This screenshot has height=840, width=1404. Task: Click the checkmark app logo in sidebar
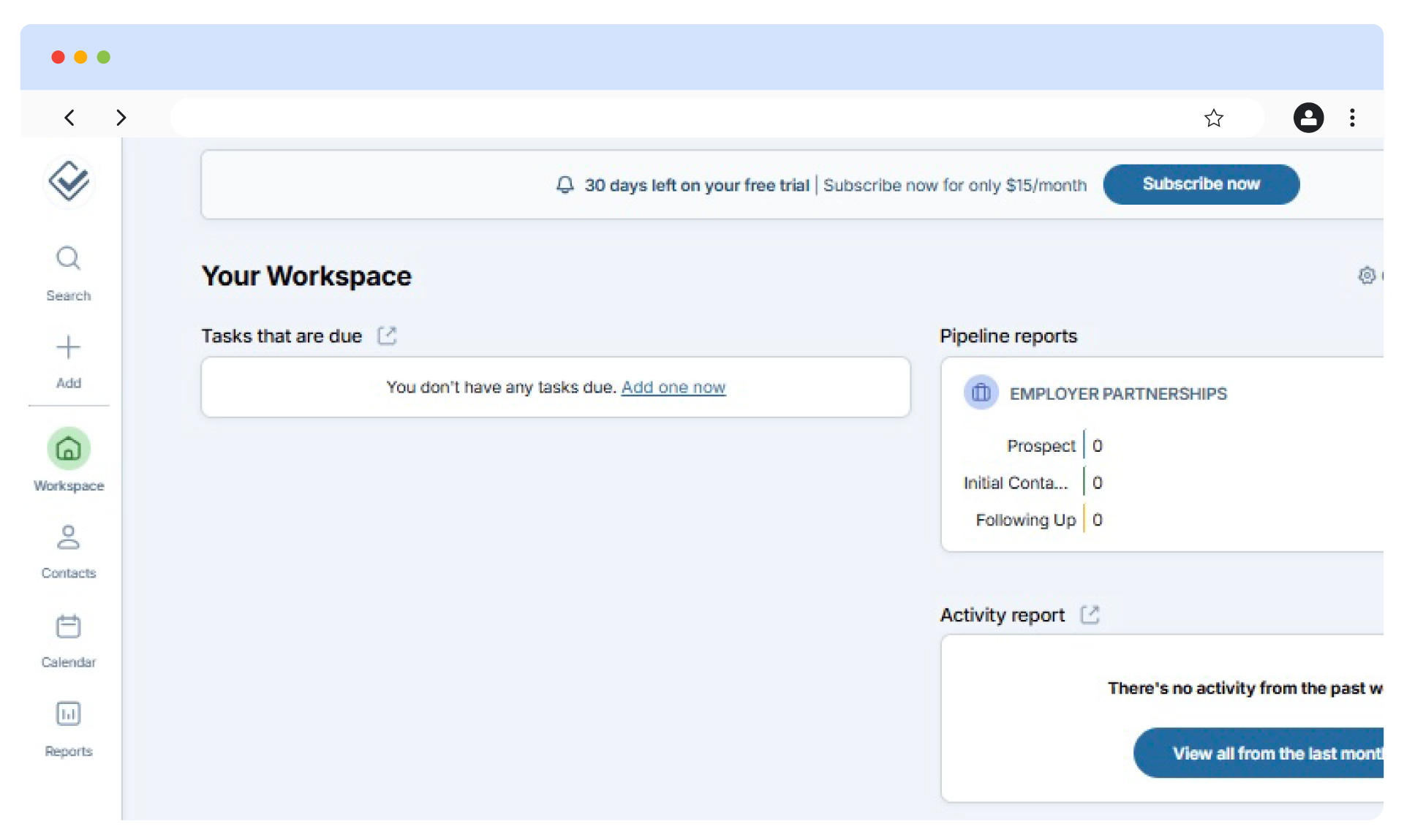click(69, 181)
